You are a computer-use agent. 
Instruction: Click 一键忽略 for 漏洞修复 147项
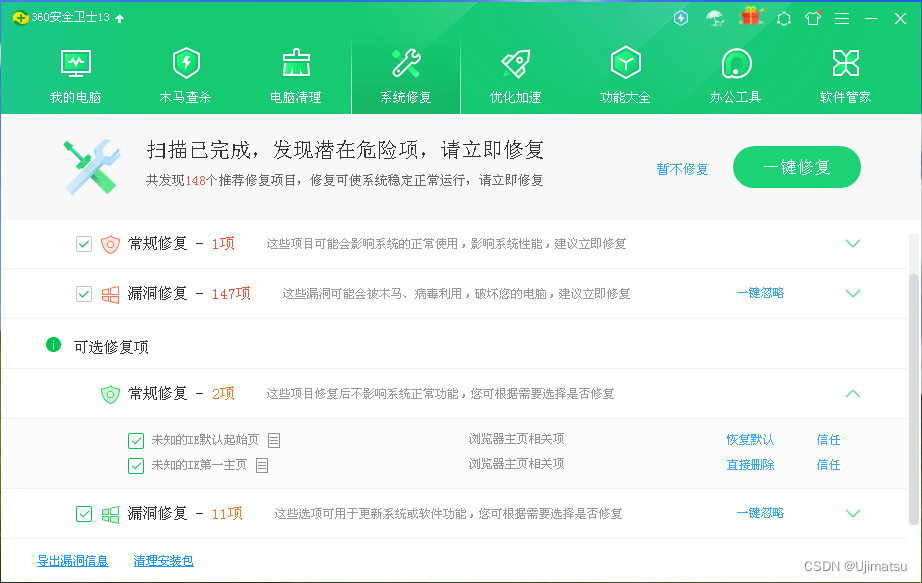(x=760, y=293)
